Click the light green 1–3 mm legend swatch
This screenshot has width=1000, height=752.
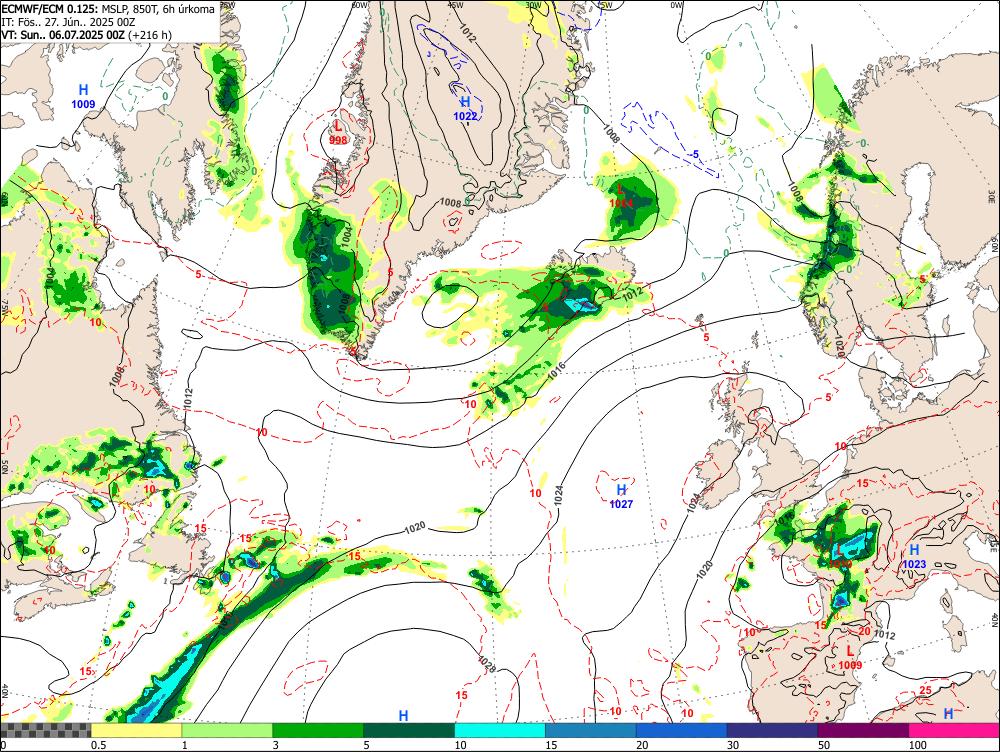click(x=227, y=730)
